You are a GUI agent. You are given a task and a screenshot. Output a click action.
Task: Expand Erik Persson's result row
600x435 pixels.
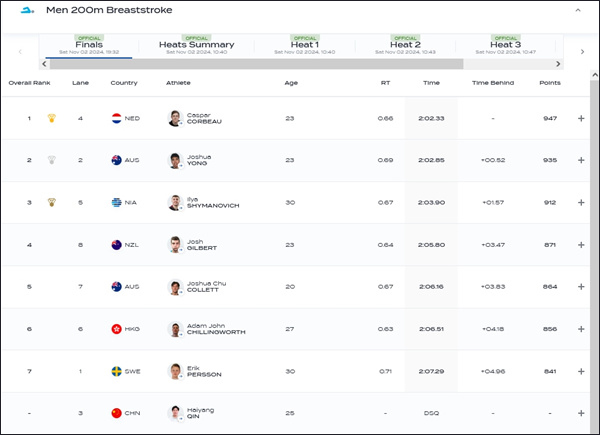(x=581, y=371)
